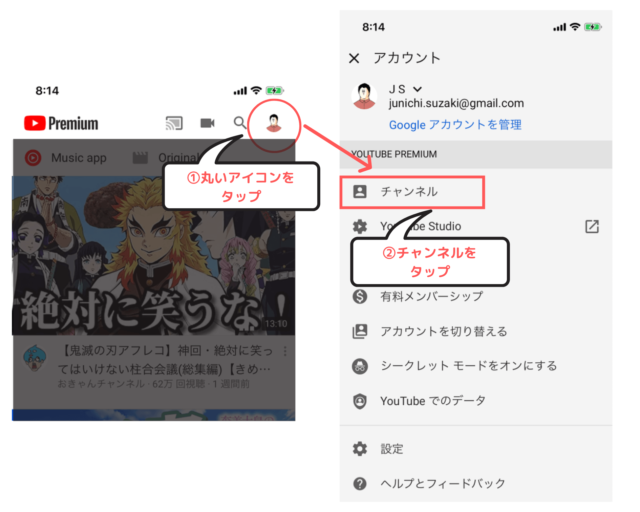Open the search magnifier icon
640x512 pixels.
click(239, 123)
